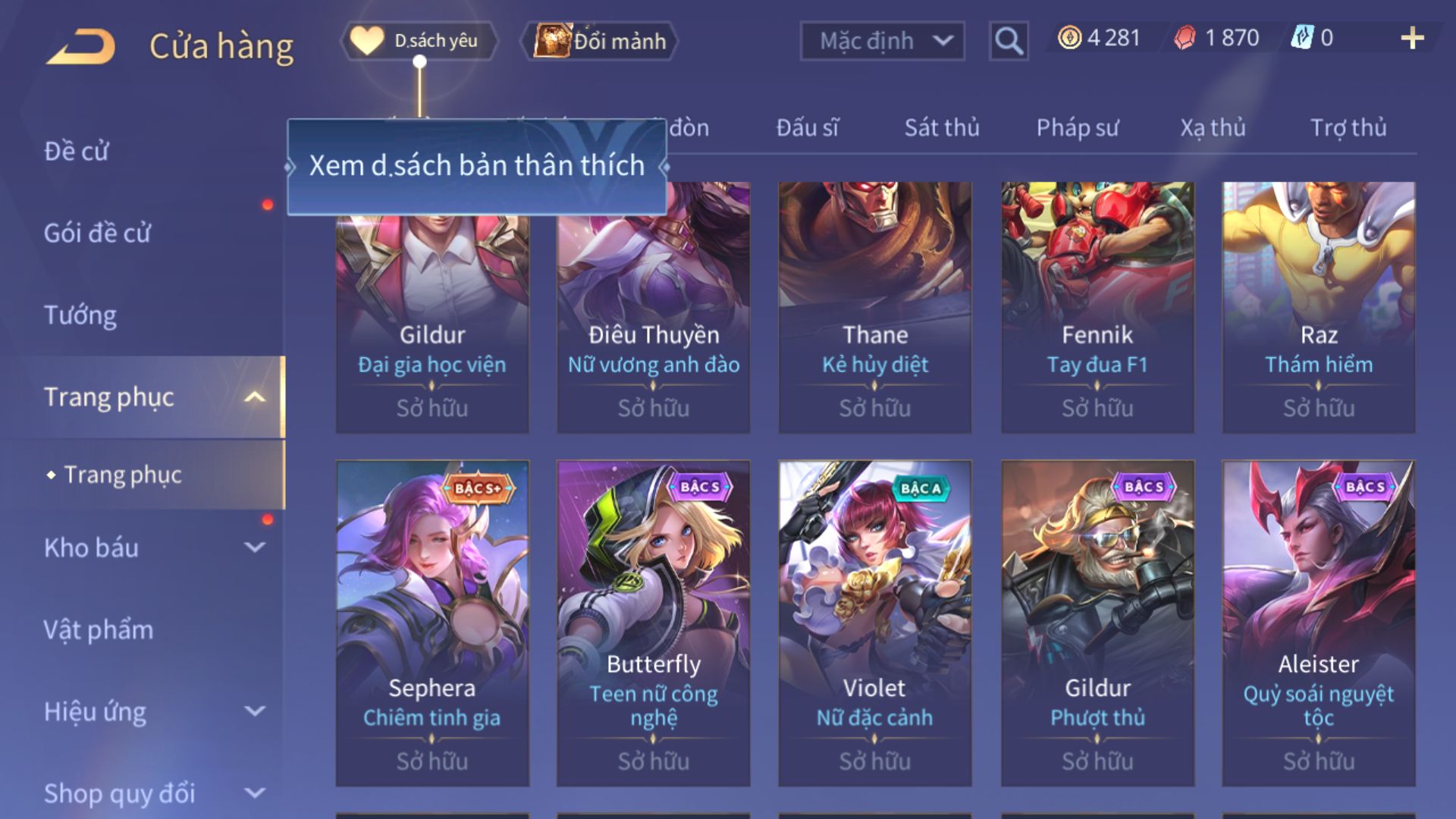Tap the plus icon to add currency

pyautogui.click(x=1412, y=38)
